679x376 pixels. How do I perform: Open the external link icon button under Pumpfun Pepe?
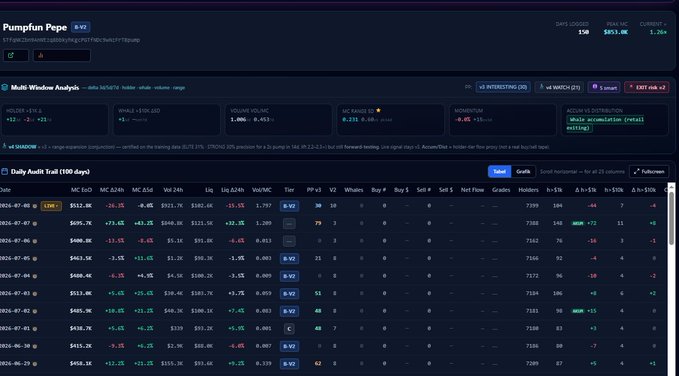pos(16,55)
